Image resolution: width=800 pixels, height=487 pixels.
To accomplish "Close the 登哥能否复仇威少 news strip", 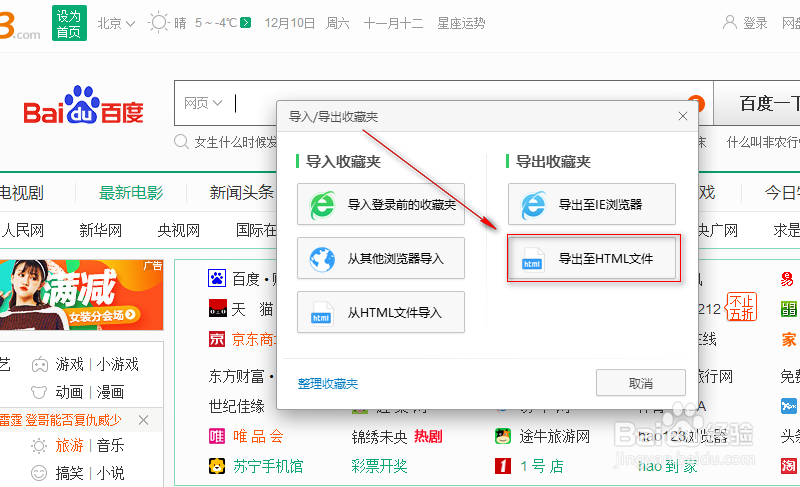I will (143, 420).
